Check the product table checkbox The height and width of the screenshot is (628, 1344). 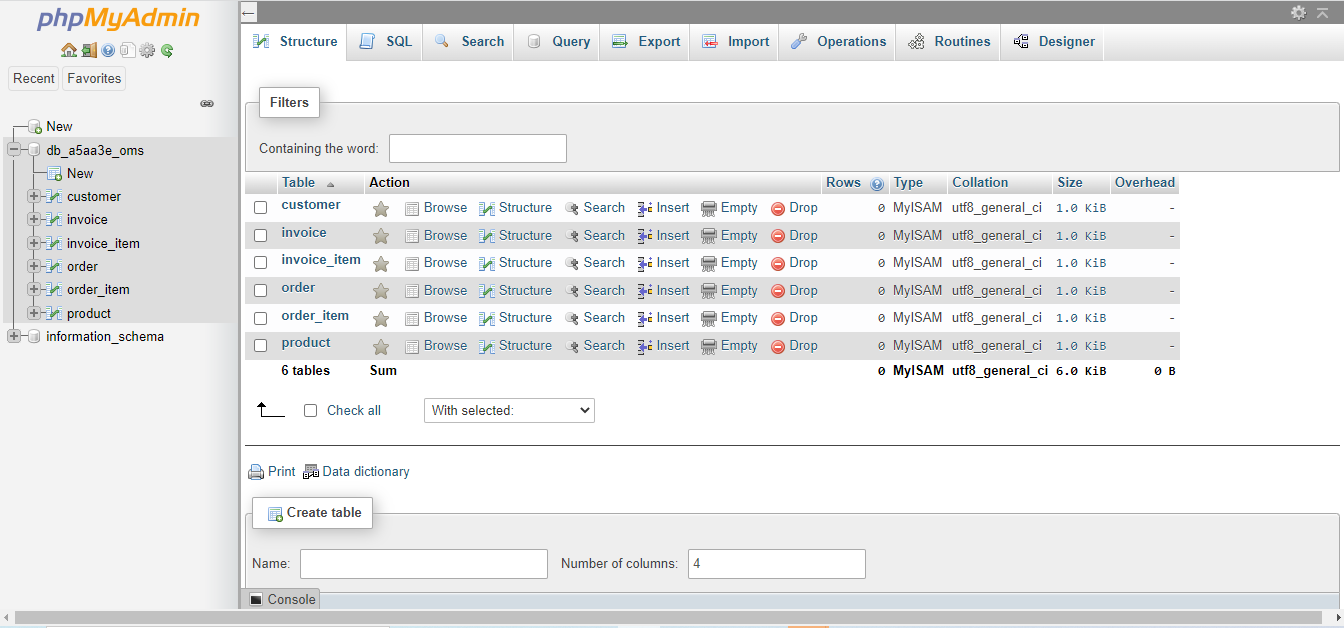261,346
